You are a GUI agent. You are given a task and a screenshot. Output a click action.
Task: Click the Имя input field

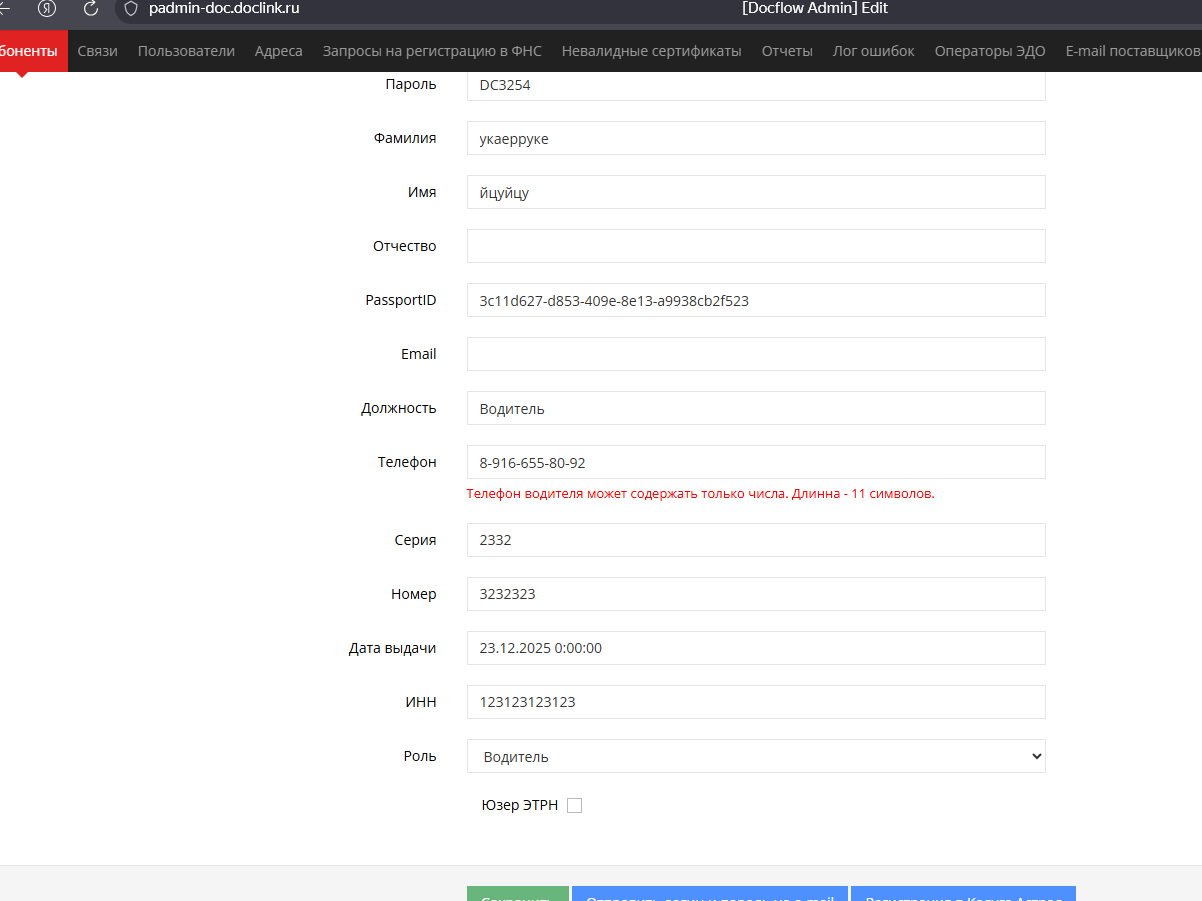click(x=756, y=192)
